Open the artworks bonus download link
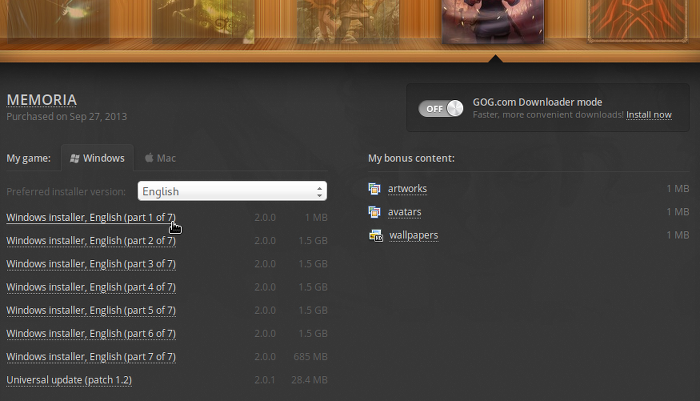Image resolution: width=700 pixels, height=401 pixels. 407,189
